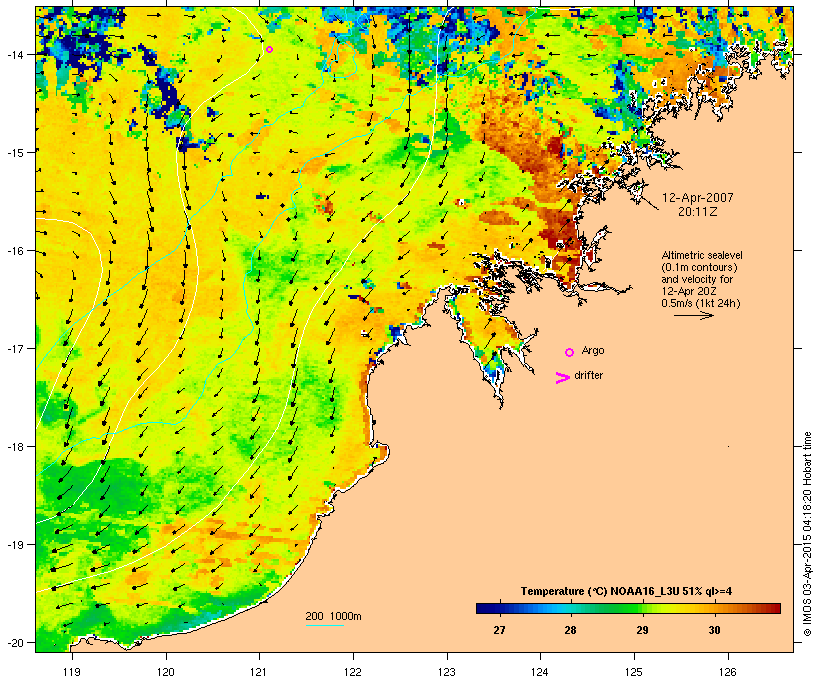Click the longitude label '122'
Viewport: 820px width, 680px height.
[x=353, y=672]
